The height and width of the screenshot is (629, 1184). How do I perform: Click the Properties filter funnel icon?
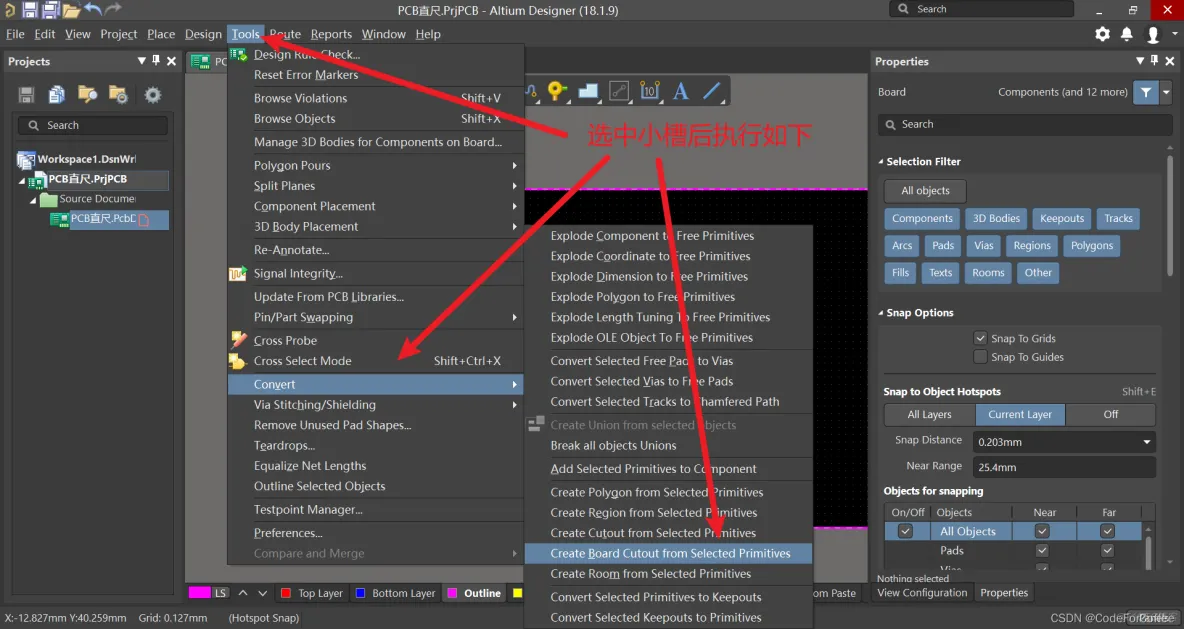(1145, 92)
